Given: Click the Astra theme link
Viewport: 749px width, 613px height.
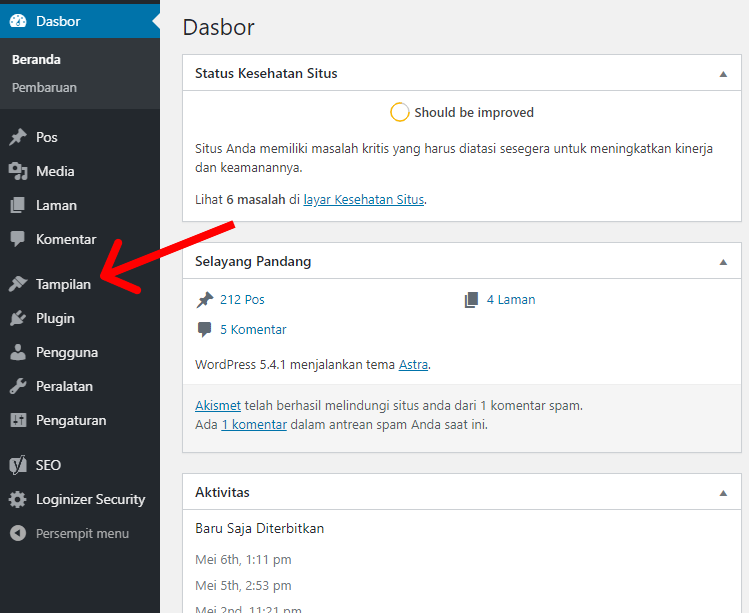Looking at the screenshot, I should (413, 365).
